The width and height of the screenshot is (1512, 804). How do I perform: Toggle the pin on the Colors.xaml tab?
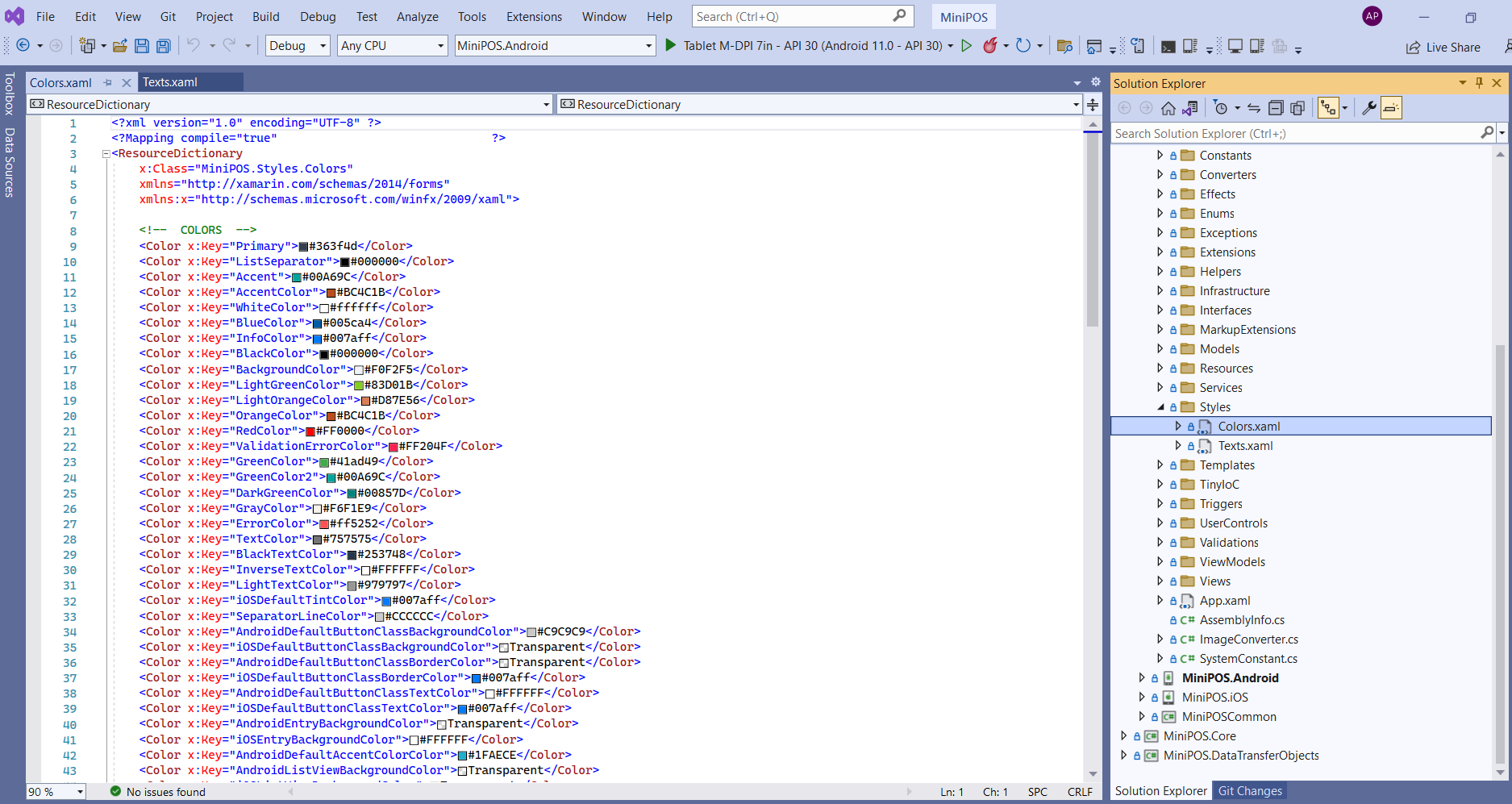(107, 82)
